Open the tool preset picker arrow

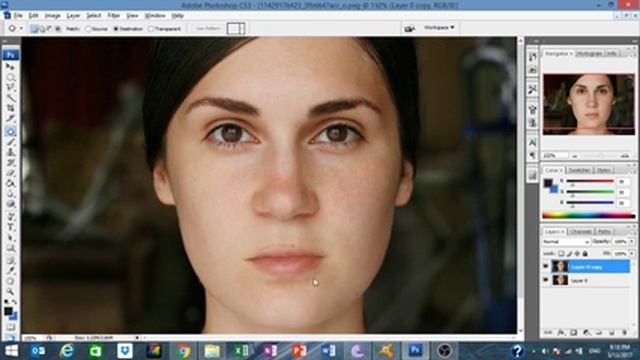21,29
